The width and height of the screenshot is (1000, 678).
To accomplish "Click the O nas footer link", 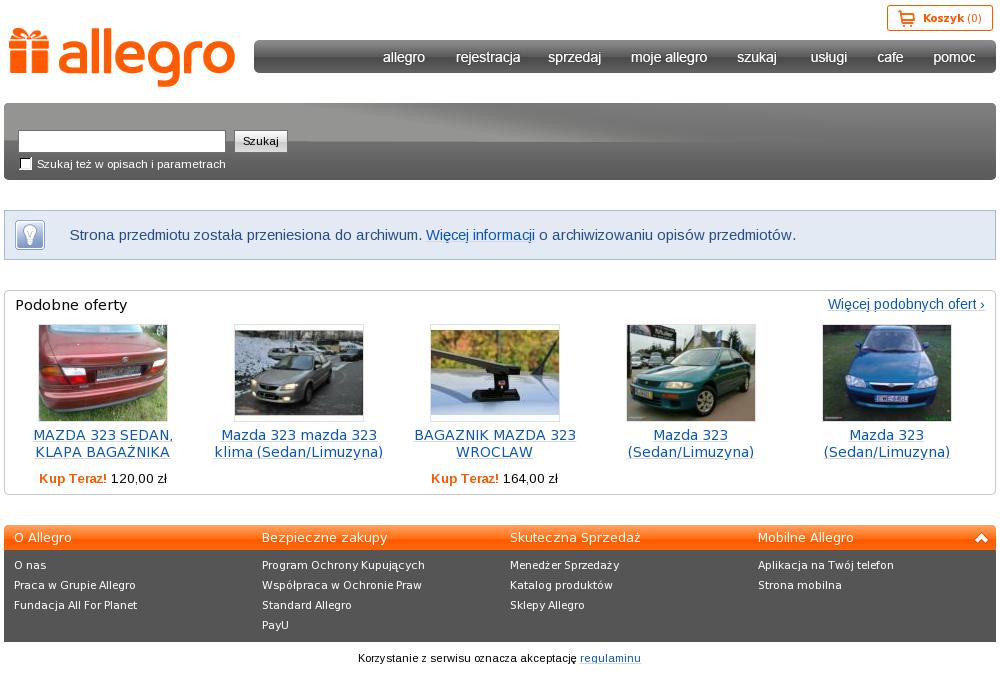I will tap(30, 565).
